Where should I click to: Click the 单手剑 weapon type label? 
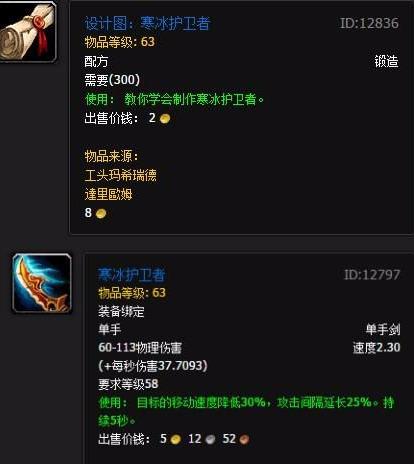click(x=383, y=330)
